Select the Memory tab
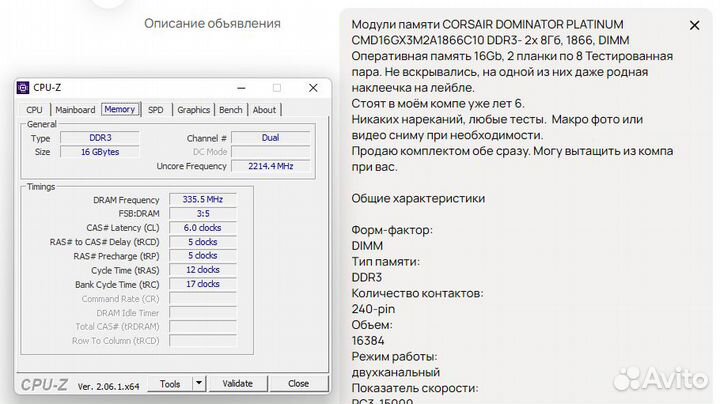This screenshot has height=404, width=720. coord(119,109)
